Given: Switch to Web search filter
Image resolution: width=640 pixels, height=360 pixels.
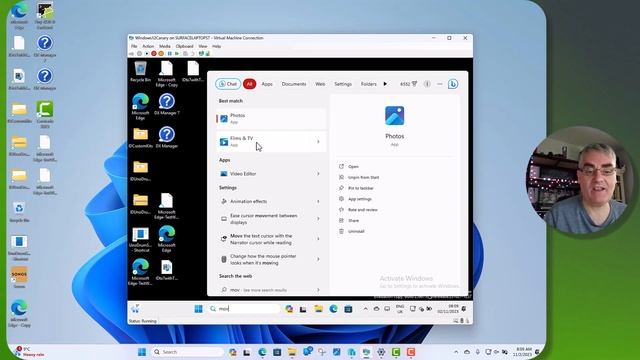Looking at the screenshot, I should click(320, 84).
